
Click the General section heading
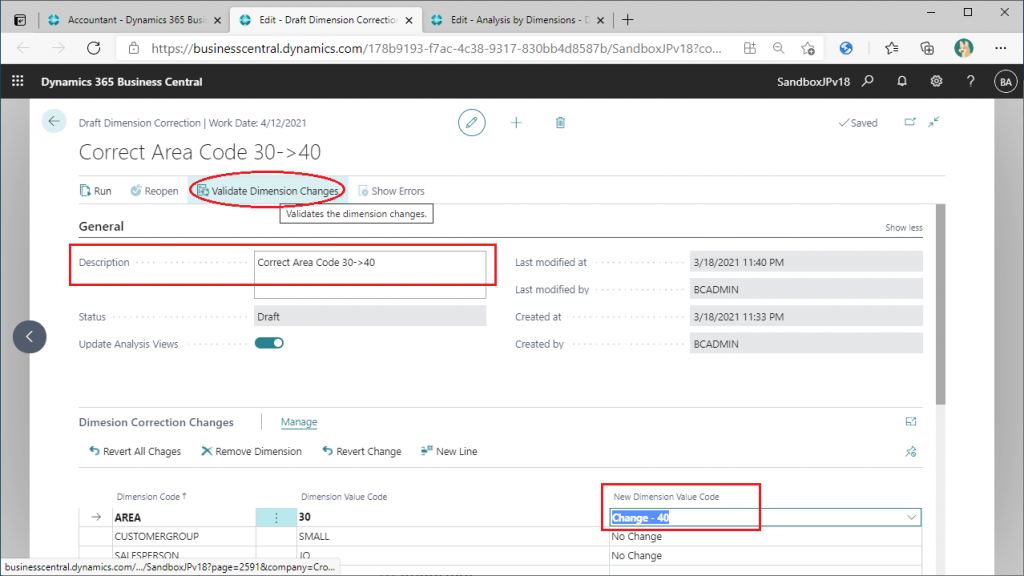pos(101,227)
